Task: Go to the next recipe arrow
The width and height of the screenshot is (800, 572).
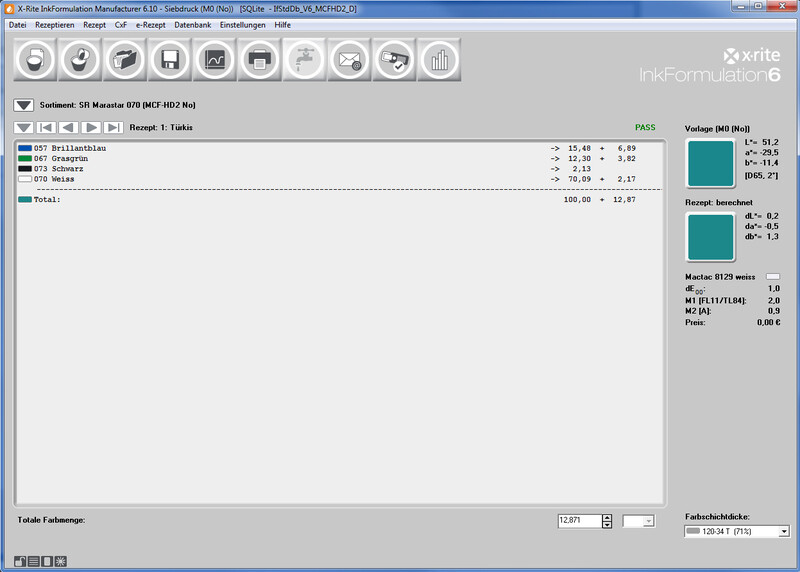Action: point(91,128)
